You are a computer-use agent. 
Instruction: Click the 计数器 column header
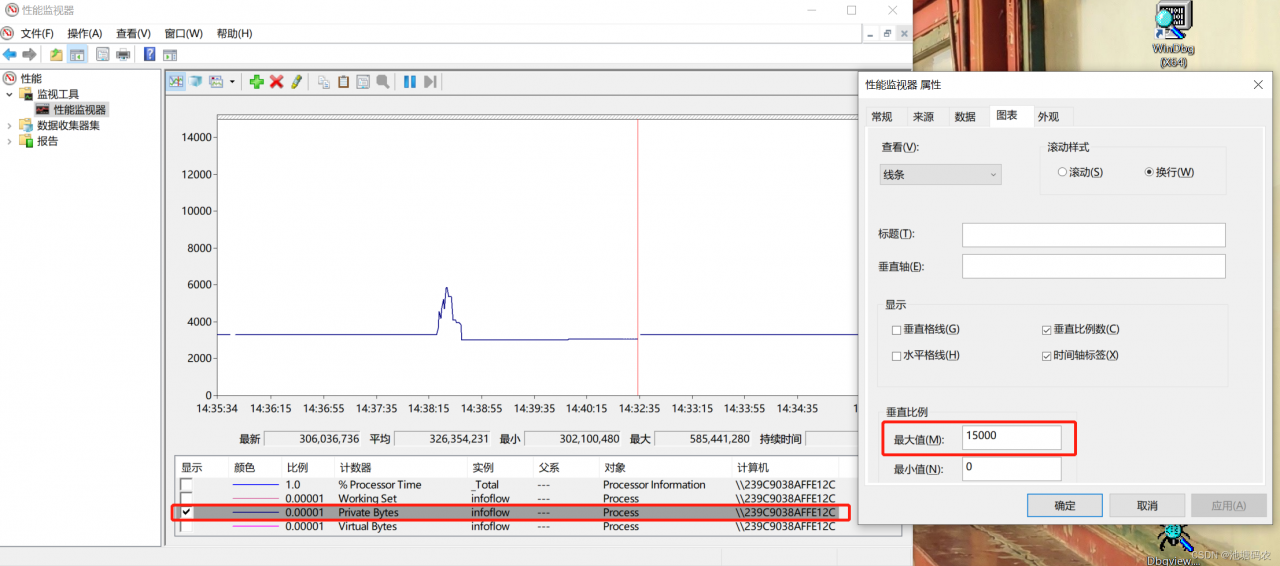tap(401, 467)
